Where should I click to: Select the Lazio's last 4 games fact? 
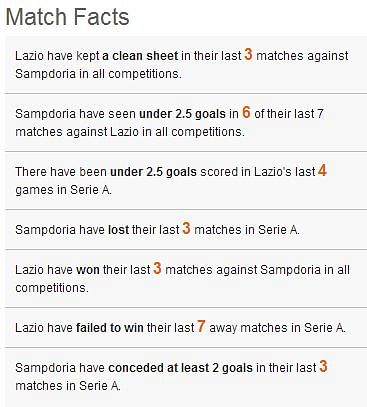(x=186, y=181)
